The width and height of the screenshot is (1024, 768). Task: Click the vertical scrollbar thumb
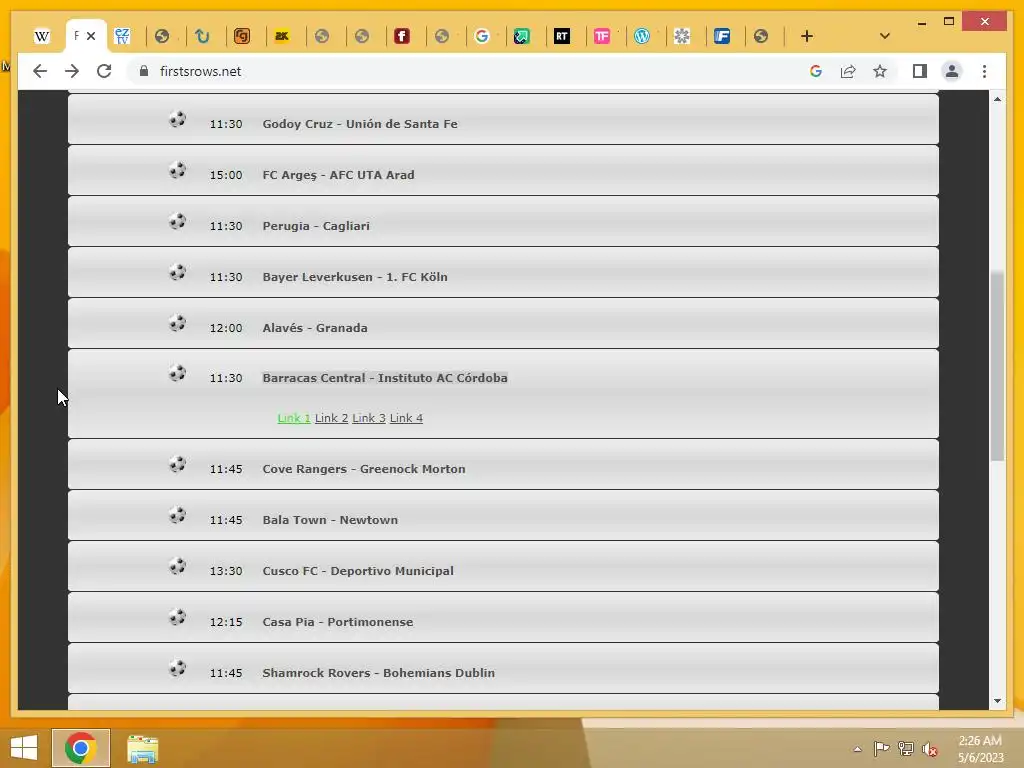(x=997, y=366)
